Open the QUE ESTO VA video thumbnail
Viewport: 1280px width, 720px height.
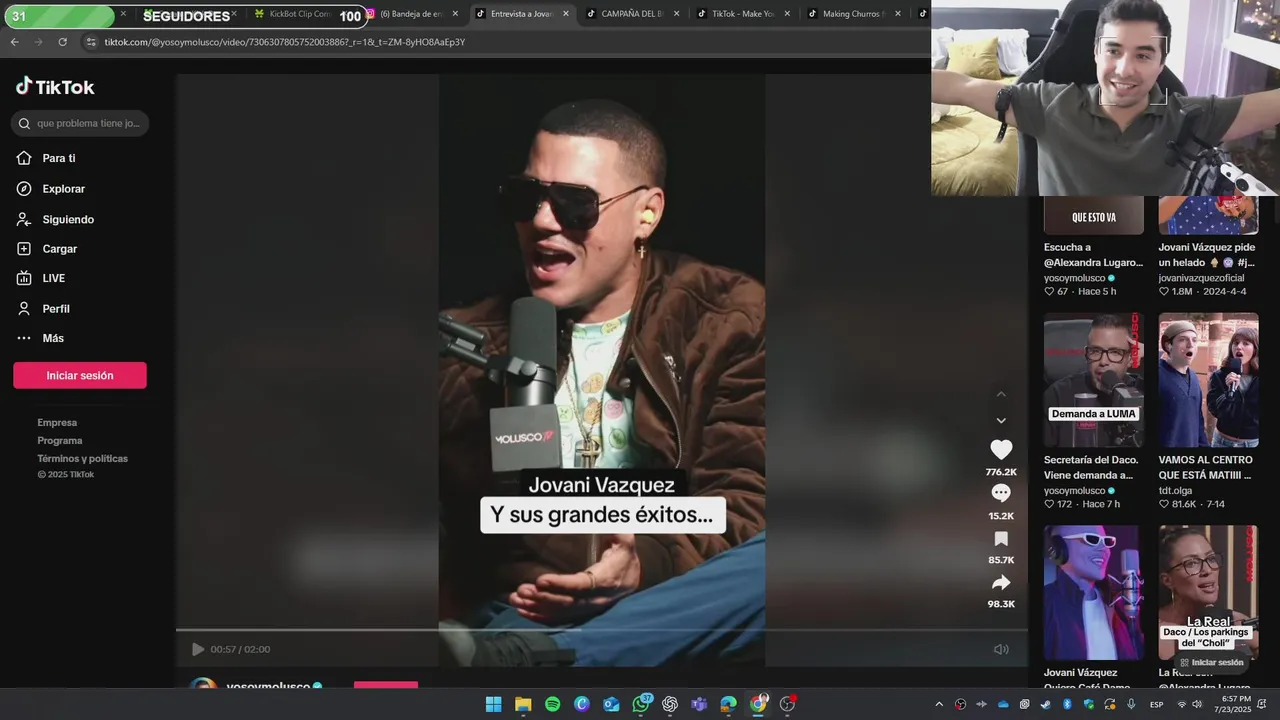coord(1094,215)
